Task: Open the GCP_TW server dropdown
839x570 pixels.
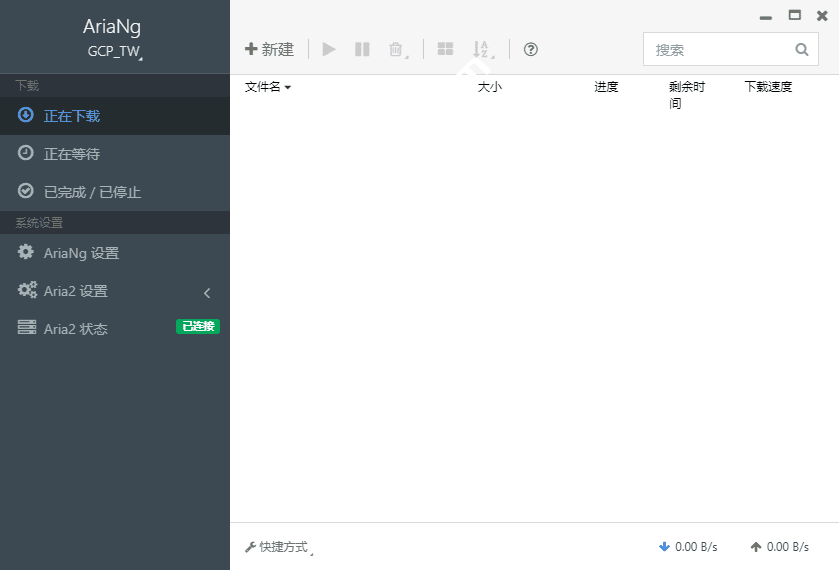Action: [x=114, y=51]
